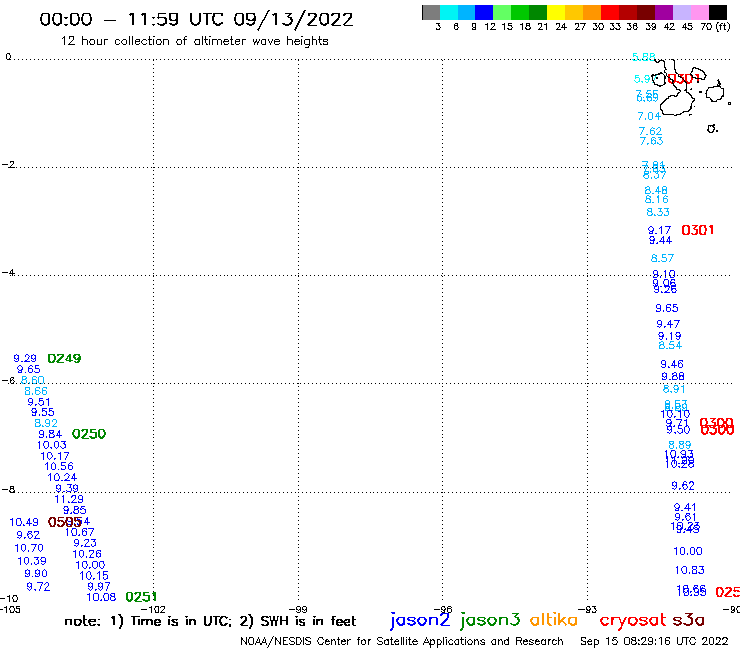This screenshot has width=740, height=650.
Task: Click the wave height value '9.17'
Action: [659, 230]
